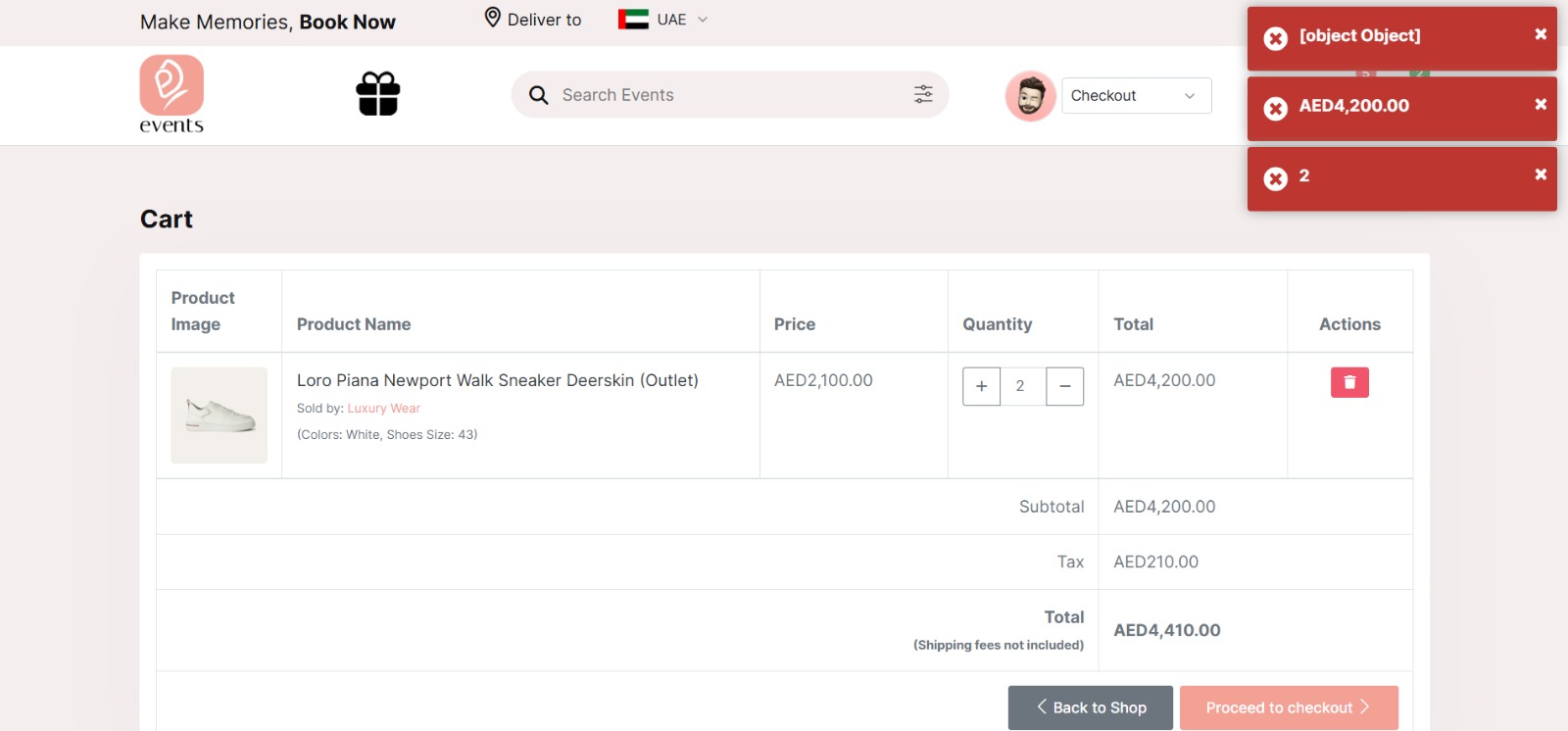Expand the UAE country dropdown
Screen dimensions: 1568x731
[x=702, y=20]
